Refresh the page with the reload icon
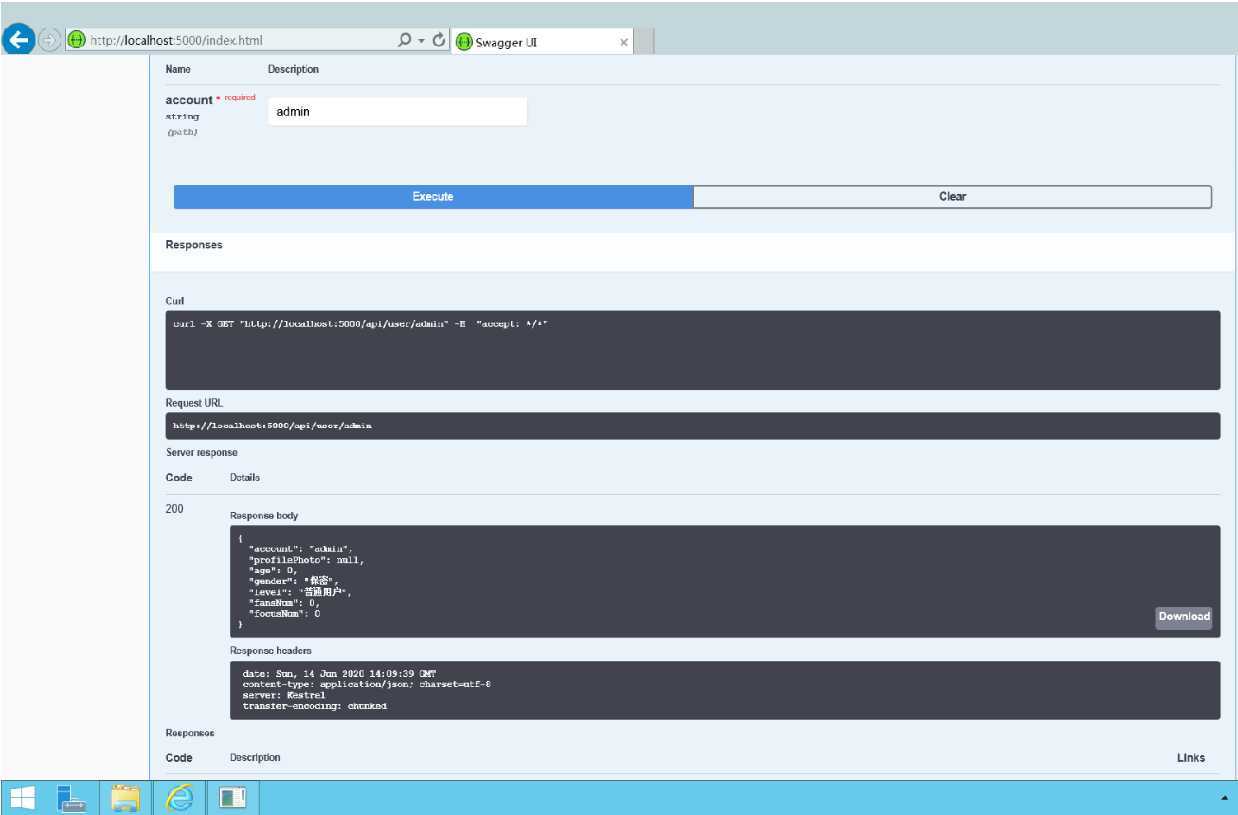The image size is (1238, 815). [438, 41]
